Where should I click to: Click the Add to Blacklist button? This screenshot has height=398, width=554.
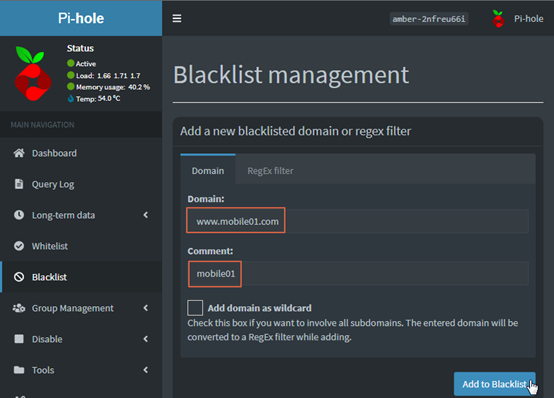(x=494, y=384)
